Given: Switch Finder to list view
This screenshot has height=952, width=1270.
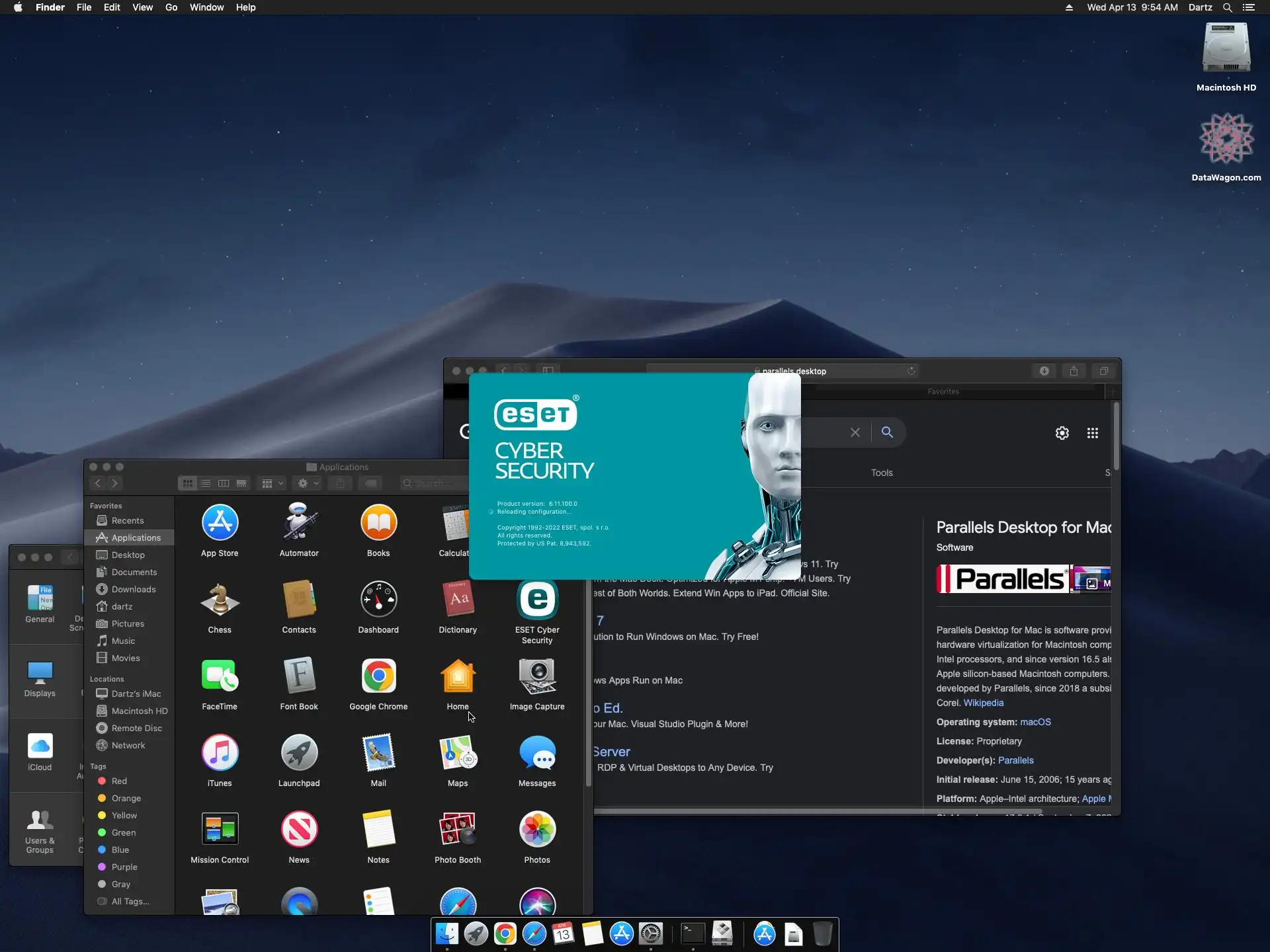Looking at the screenshot, I should tap(206, 483).
